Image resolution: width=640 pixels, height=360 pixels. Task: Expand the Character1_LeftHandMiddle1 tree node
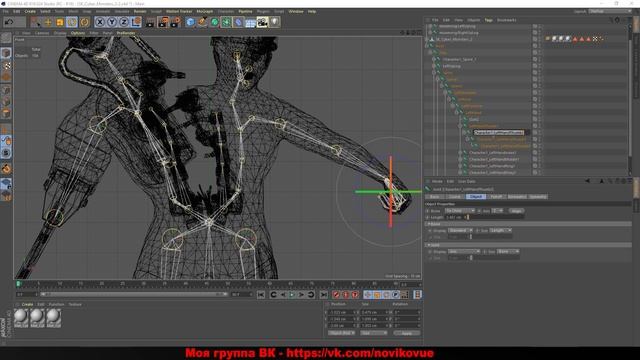coord(460,159)
